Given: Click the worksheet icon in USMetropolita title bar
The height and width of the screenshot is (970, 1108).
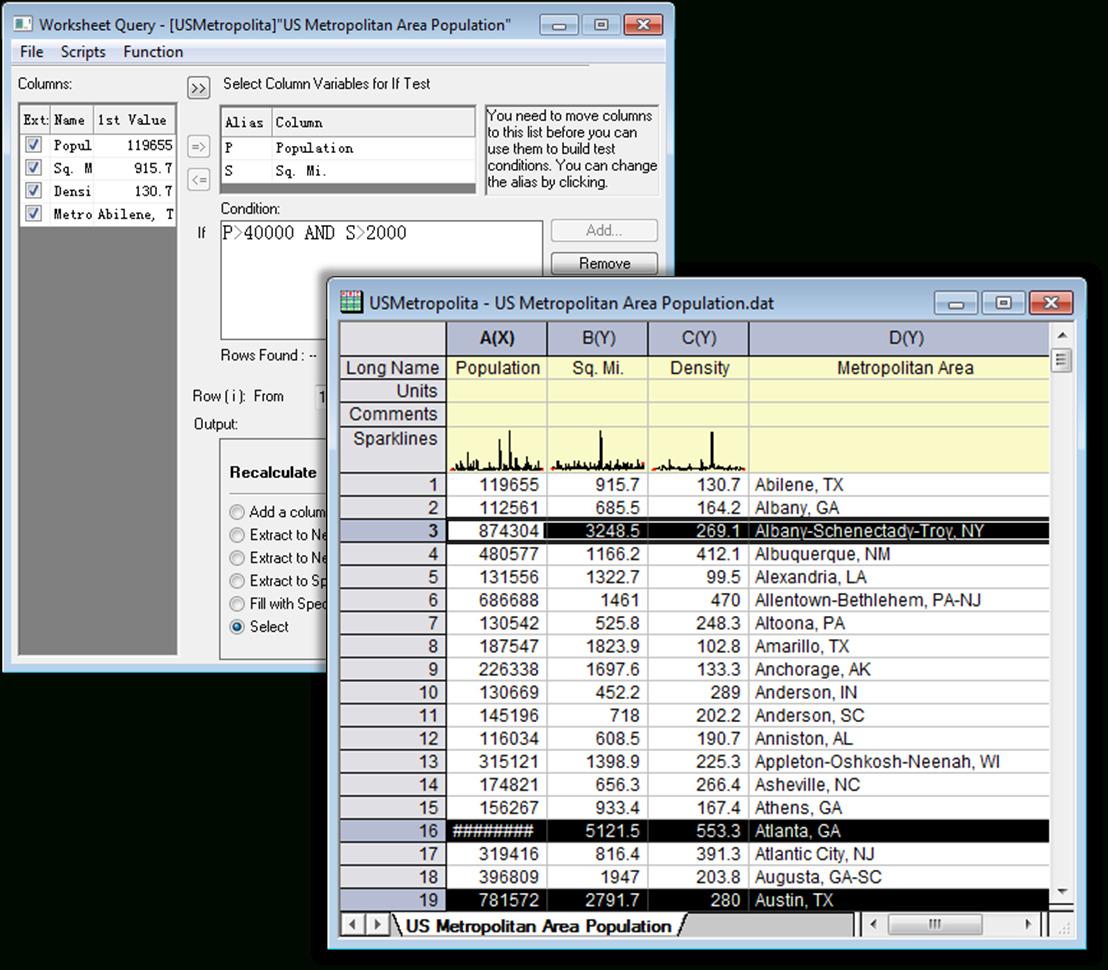Looking at the screenshot, I should 350,301.
